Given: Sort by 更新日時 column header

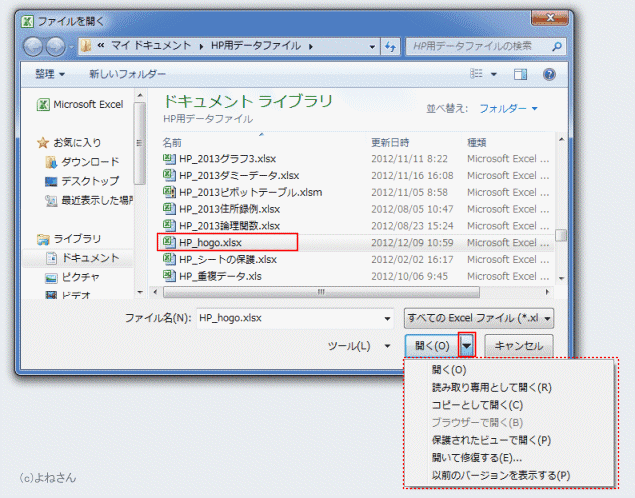Looking at the screenshot, I should point(390,143).
